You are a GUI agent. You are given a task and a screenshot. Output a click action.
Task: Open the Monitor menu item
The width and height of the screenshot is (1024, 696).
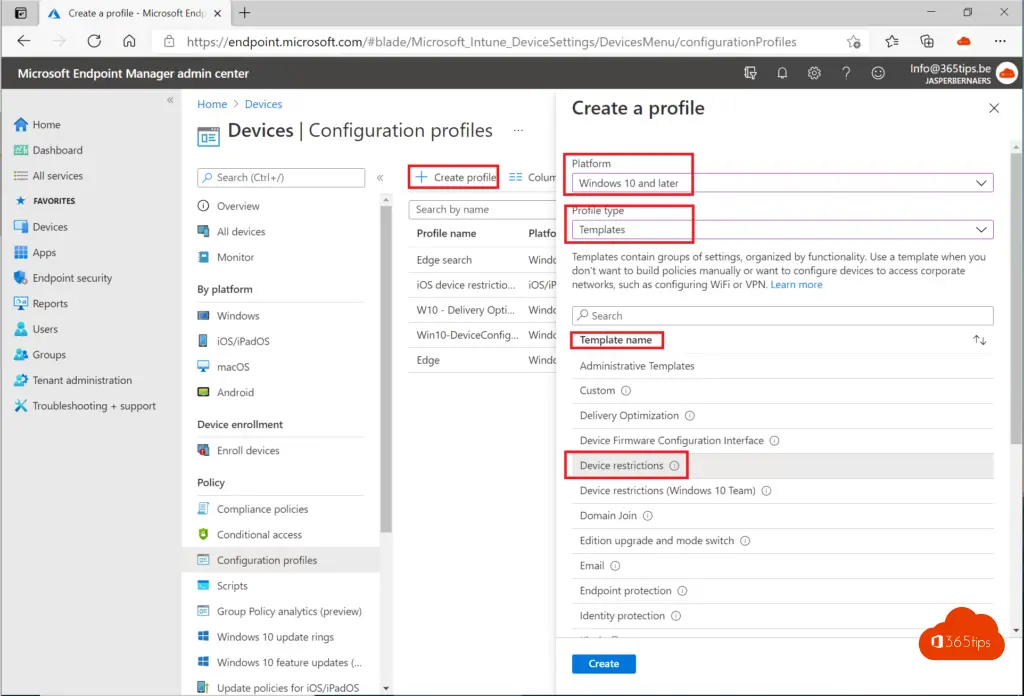point(235,257)
